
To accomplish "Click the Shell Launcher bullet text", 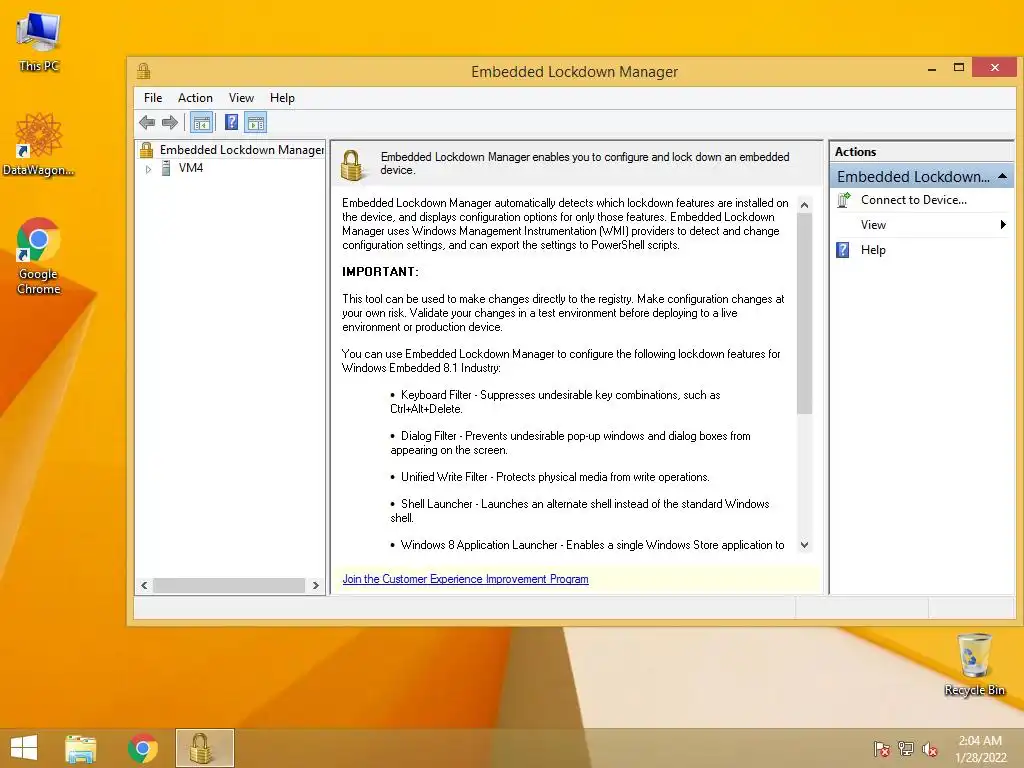I will pos(580,511).
